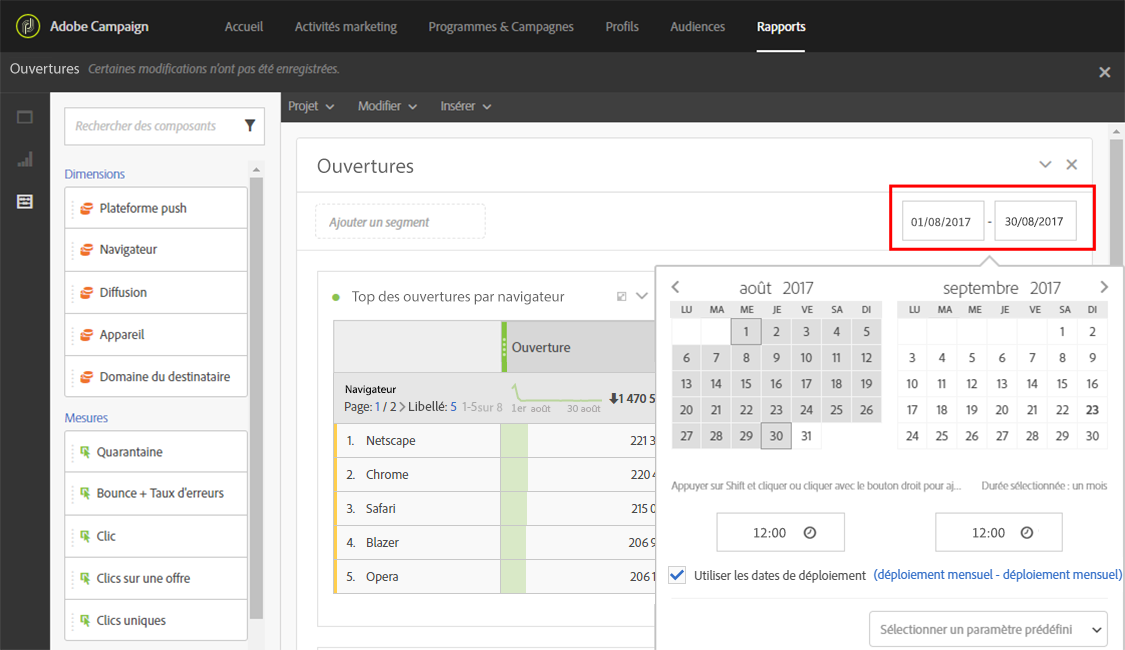Select September 1 in the calendar
The image size is (1125, 650).
click(x=1062, y=331)
